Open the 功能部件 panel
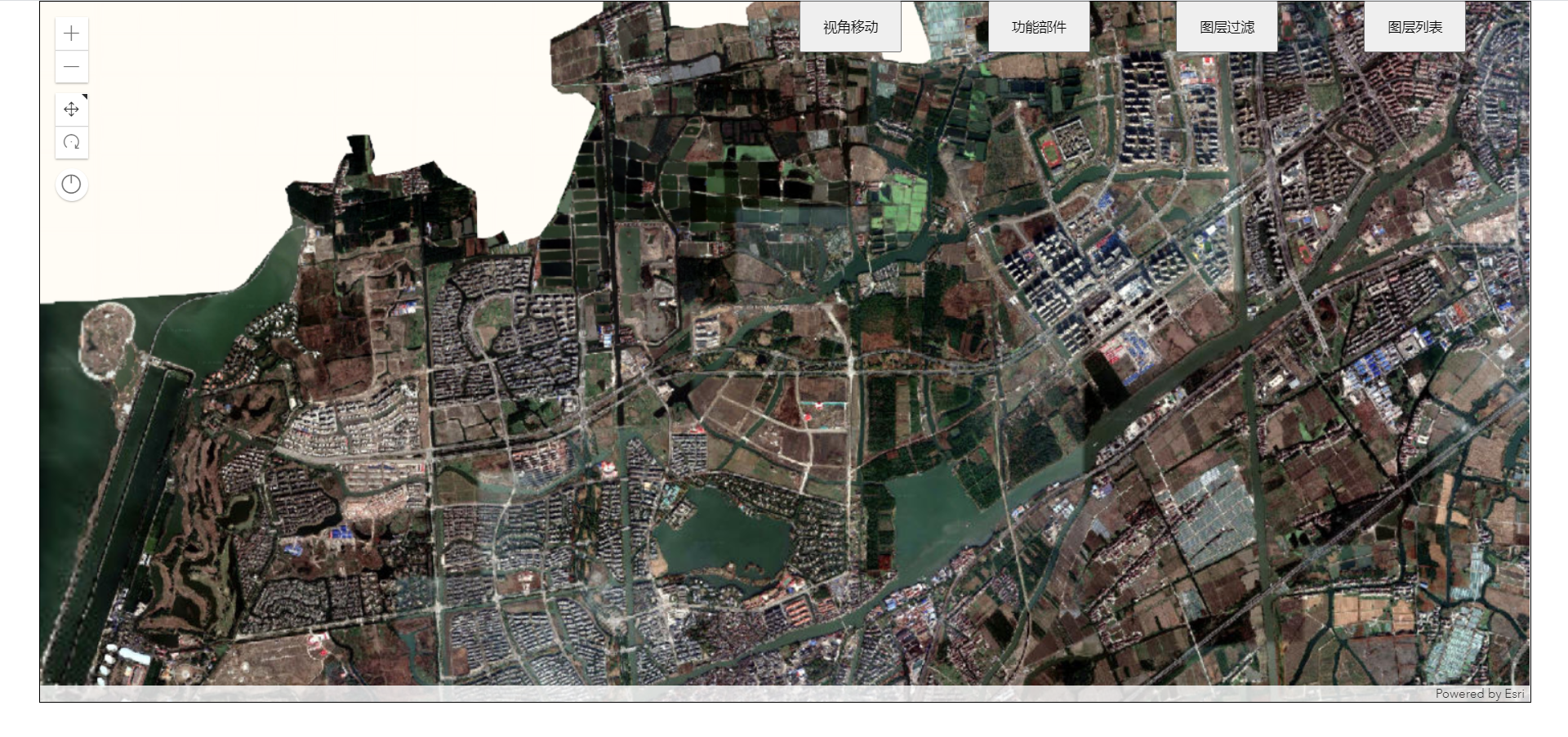 pyautogui.click(x=1039, y=27)
